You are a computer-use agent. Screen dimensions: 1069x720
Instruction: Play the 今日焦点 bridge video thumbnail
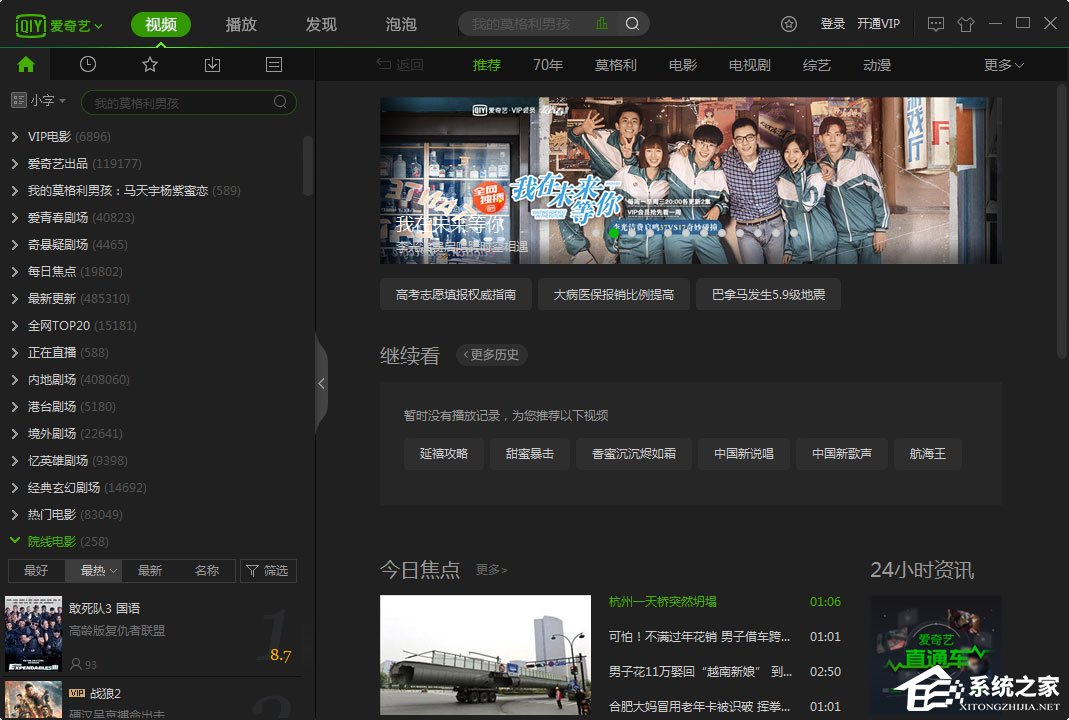click(484, 655)
